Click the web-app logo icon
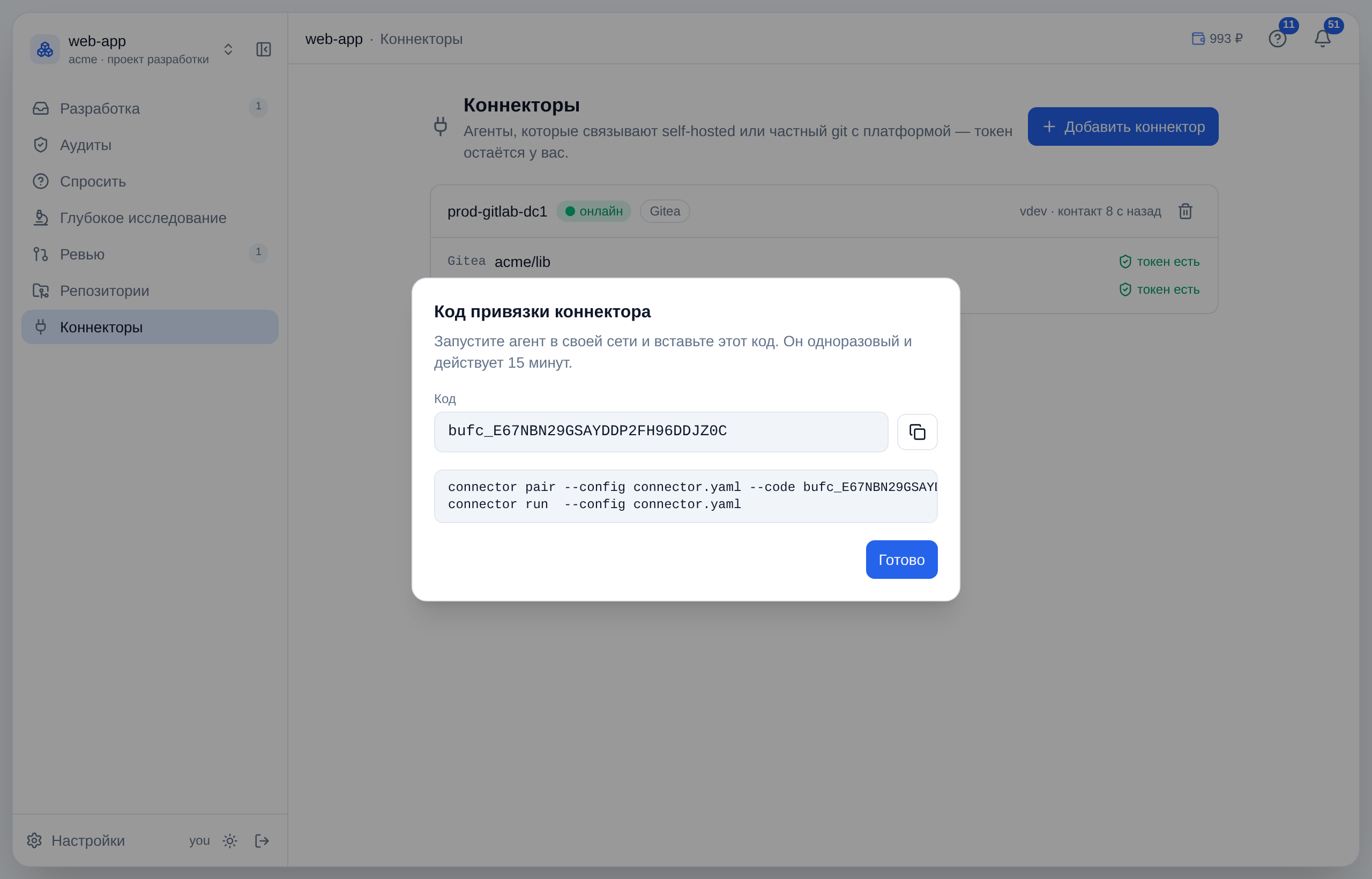The width and height of the screenshot is (1372, 879). click(x=45, y=50)
